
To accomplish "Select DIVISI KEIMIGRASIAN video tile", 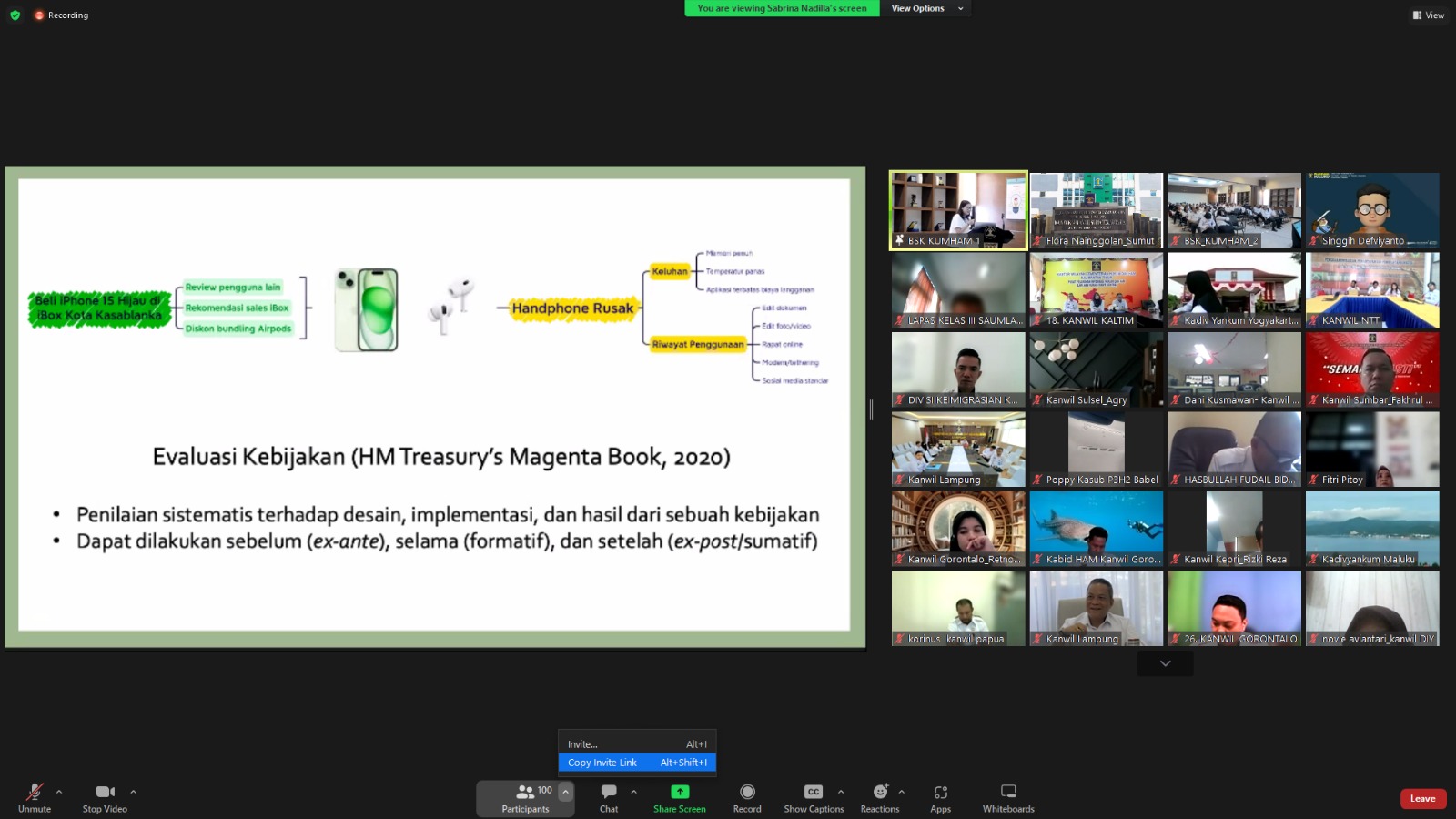I will (958, 369).
